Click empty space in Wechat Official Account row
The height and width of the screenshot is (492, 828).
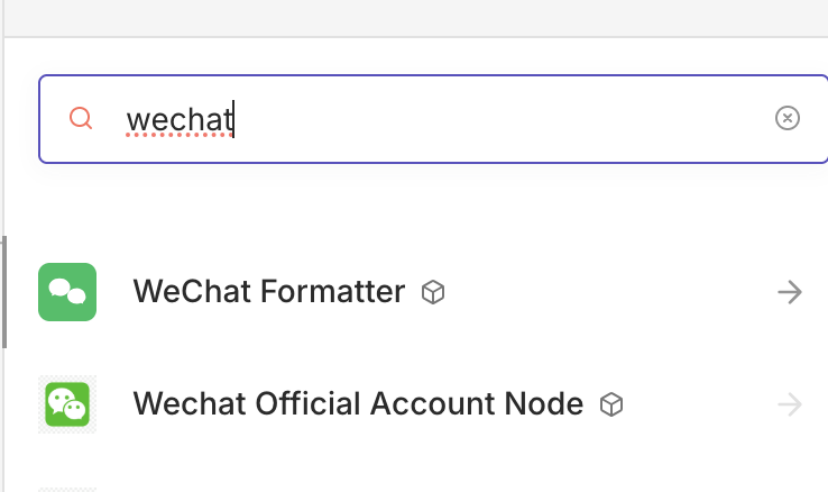pos(700,404)
